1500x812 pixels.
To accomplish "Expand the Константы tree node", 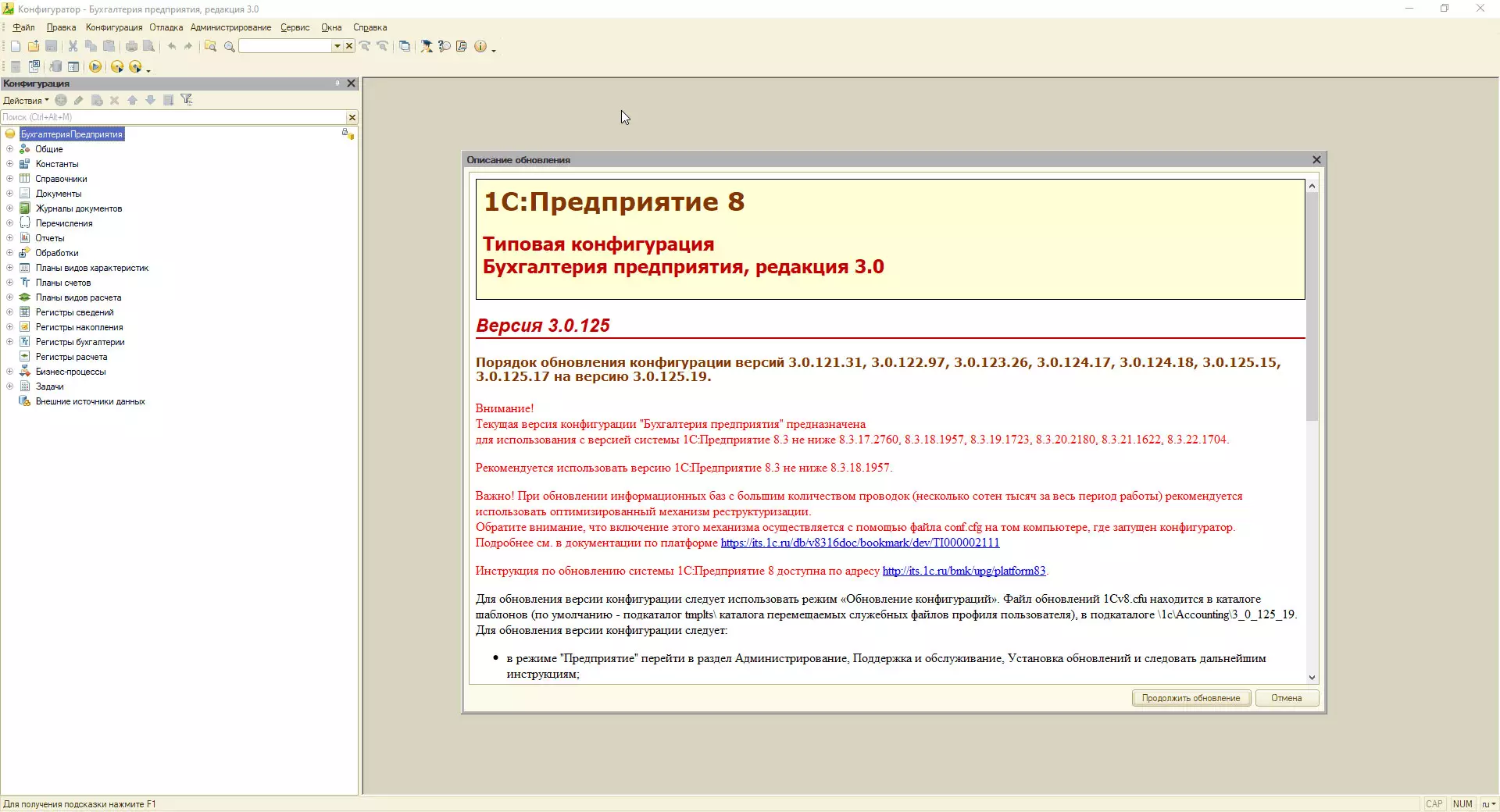I will coord(9,164).
